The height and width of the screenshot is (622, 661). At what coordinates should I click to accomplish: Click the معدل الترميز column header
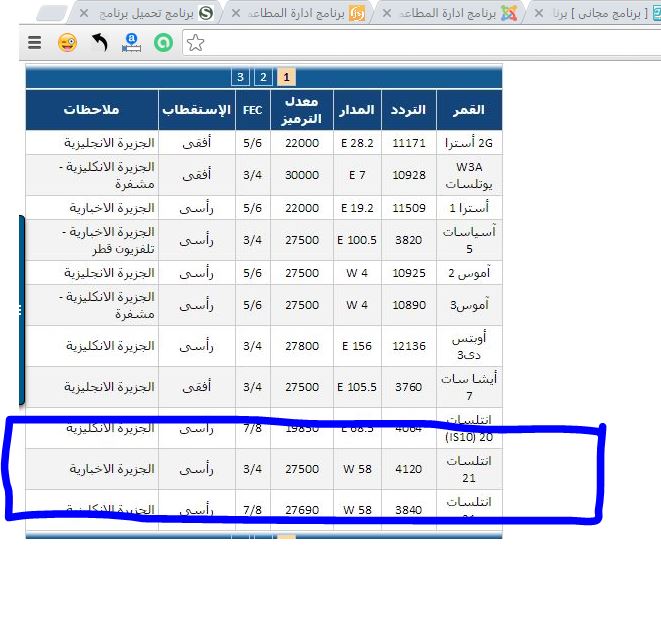click(x=302, y=110)
